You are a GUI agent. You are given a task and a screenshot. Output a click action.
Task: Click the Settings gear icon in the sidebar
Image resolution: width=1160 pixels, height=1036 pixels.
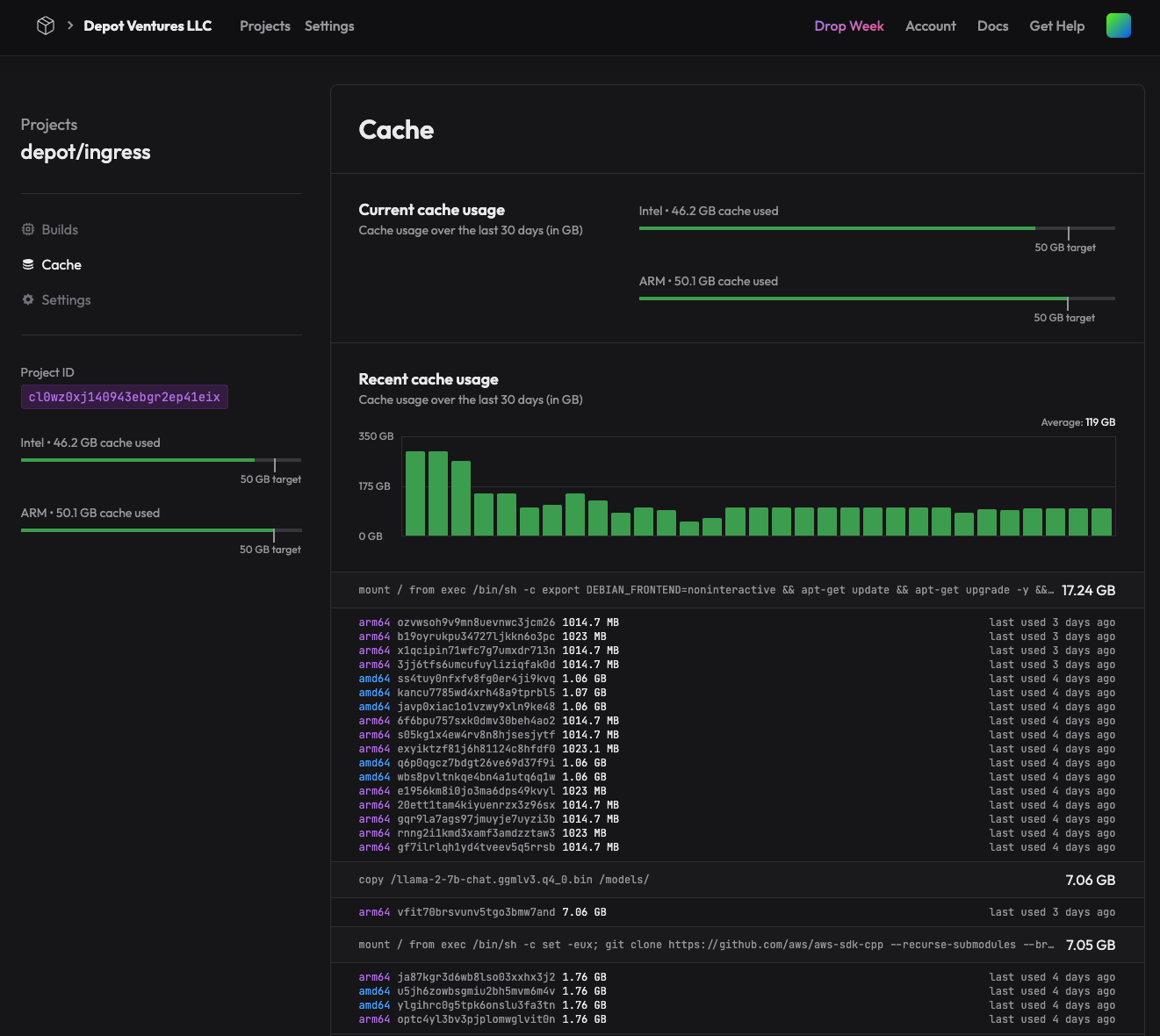[x=28, y=300]
